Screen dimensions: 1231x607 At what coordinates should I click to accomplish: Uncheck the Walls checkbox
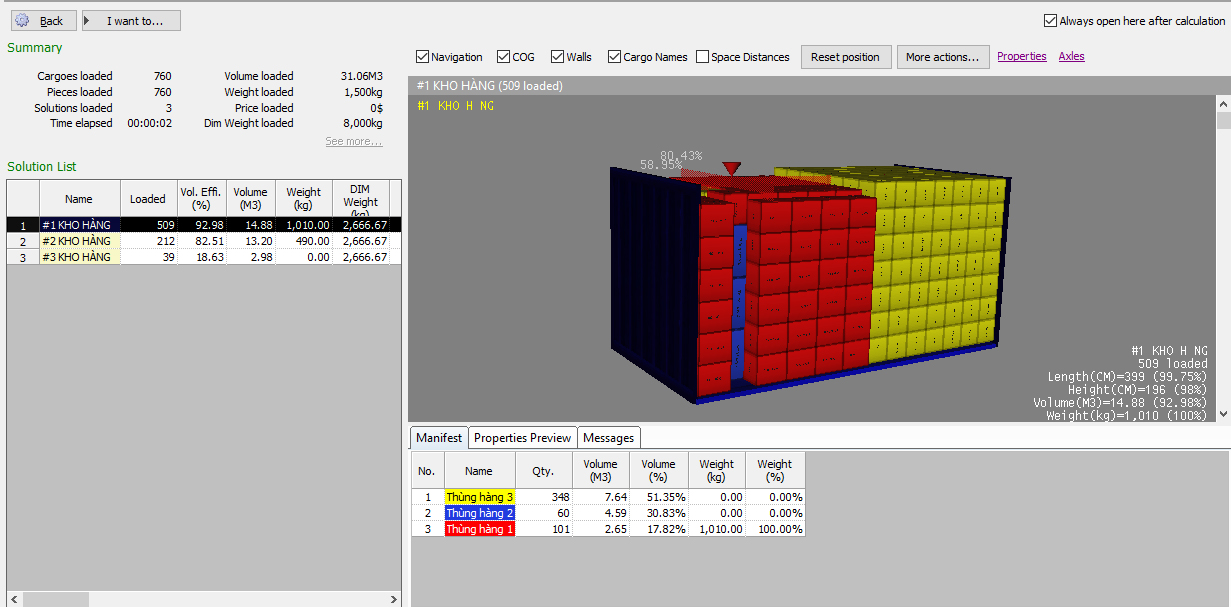(x=557, y=57)
